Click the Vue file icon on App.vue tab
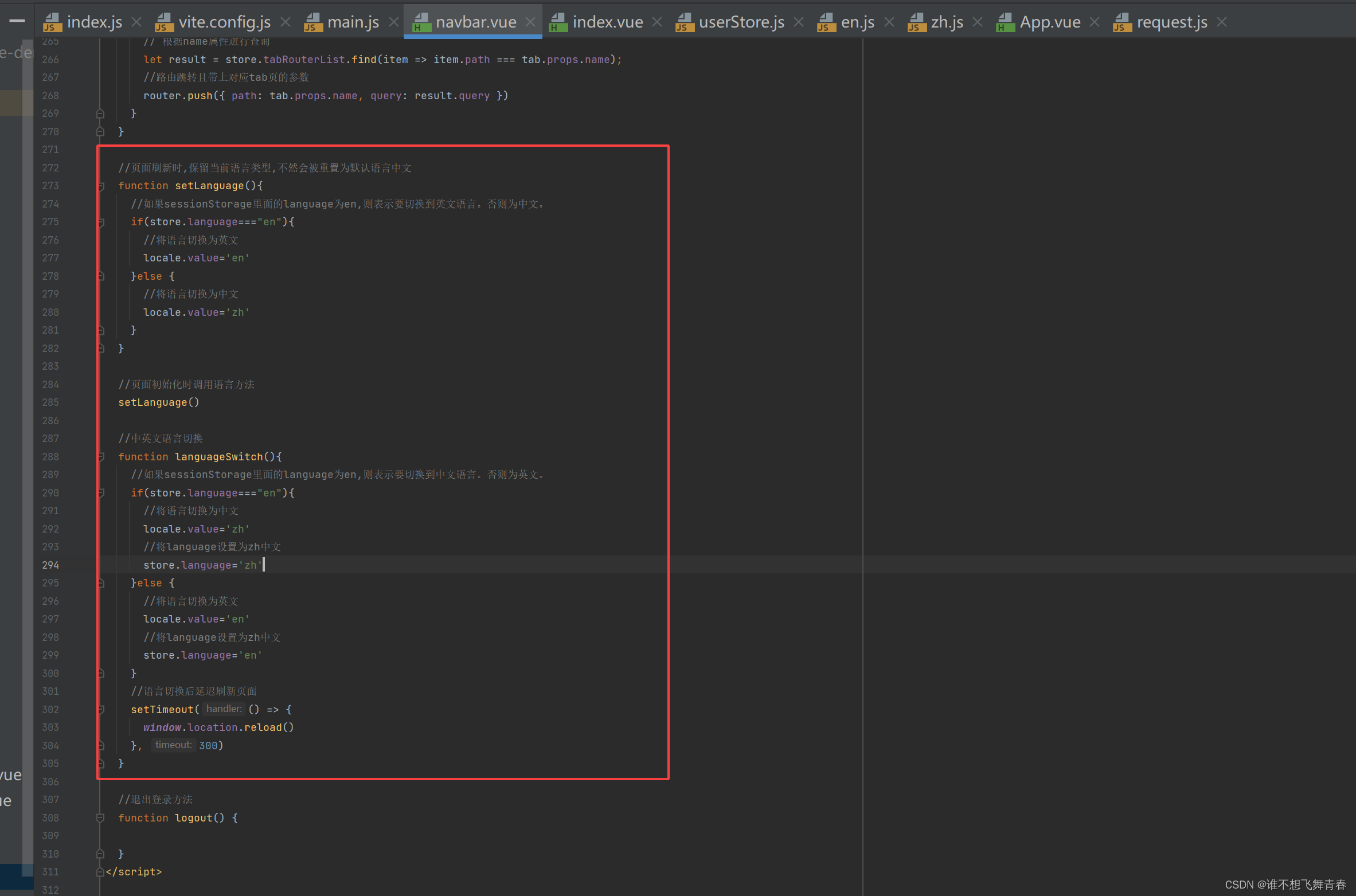Screen dimensions: 1356x896 [1005, 22]
